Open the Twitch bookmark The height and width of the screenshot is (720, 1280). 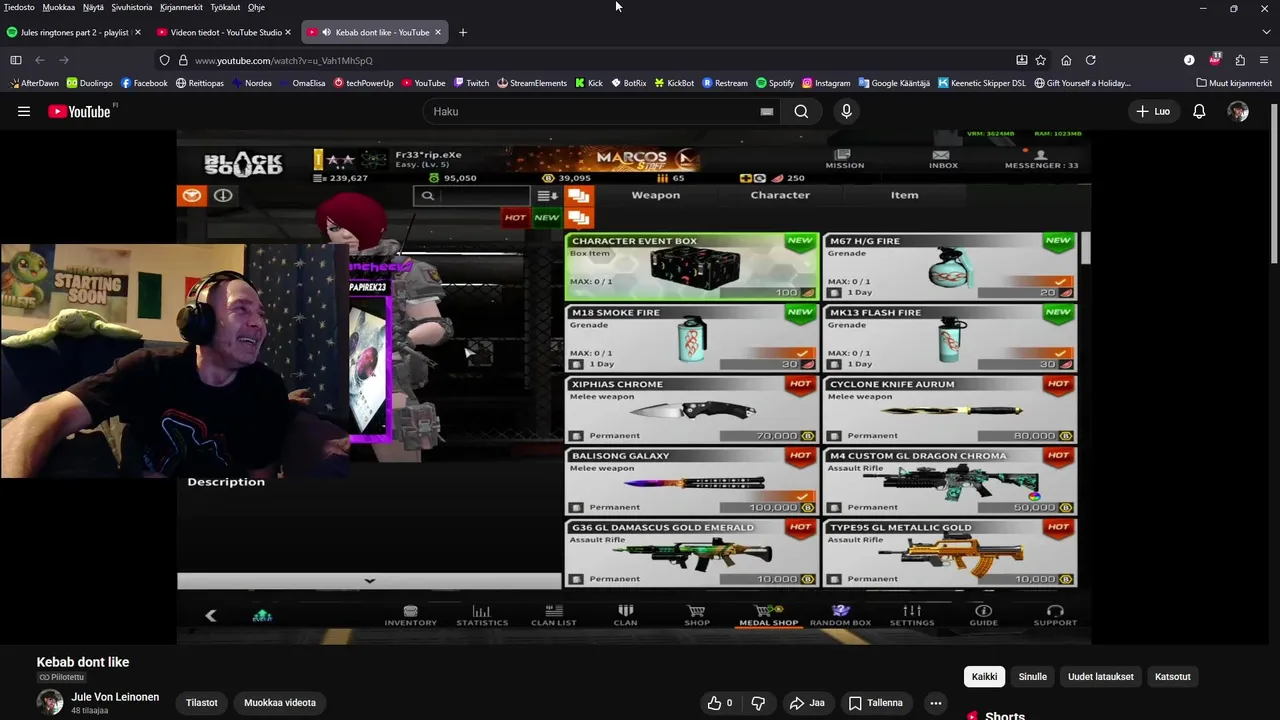pos(471,83)
